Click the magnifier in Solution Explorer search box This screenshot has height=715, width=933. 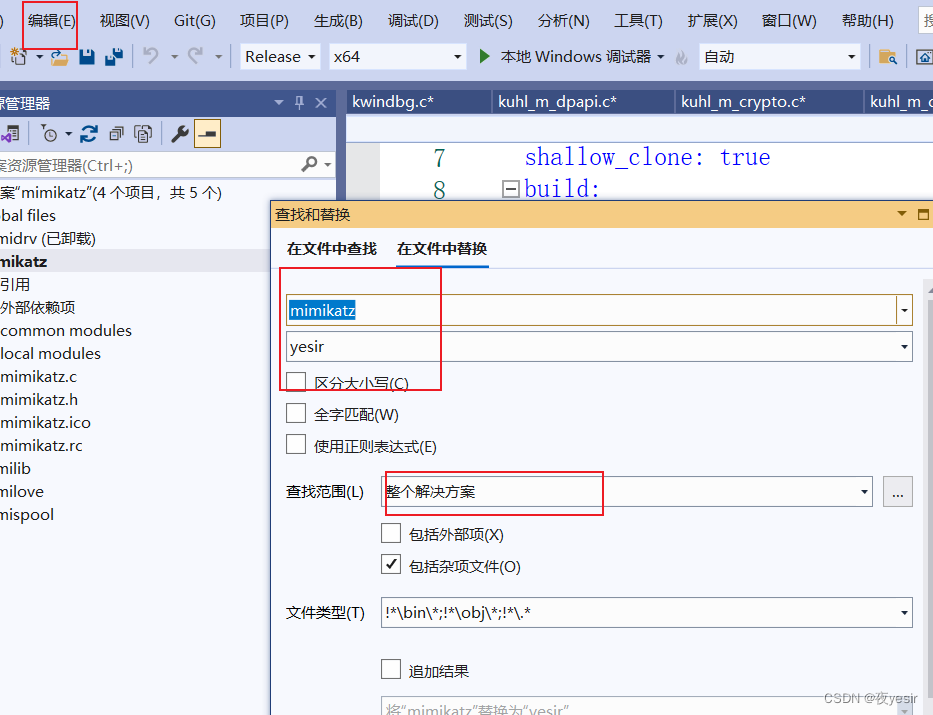coord(309,164)
